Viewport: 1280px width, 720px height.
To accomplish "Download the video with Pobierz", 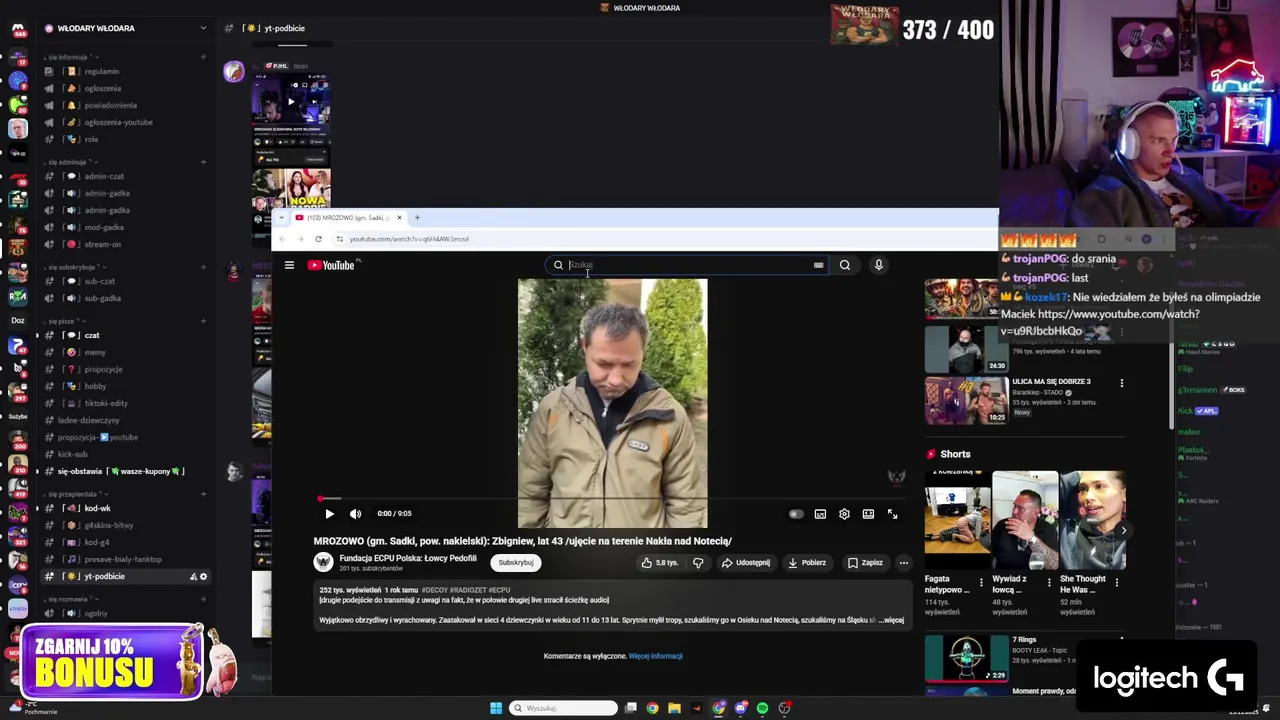I will pyautogui.click(x=806, y=563).
